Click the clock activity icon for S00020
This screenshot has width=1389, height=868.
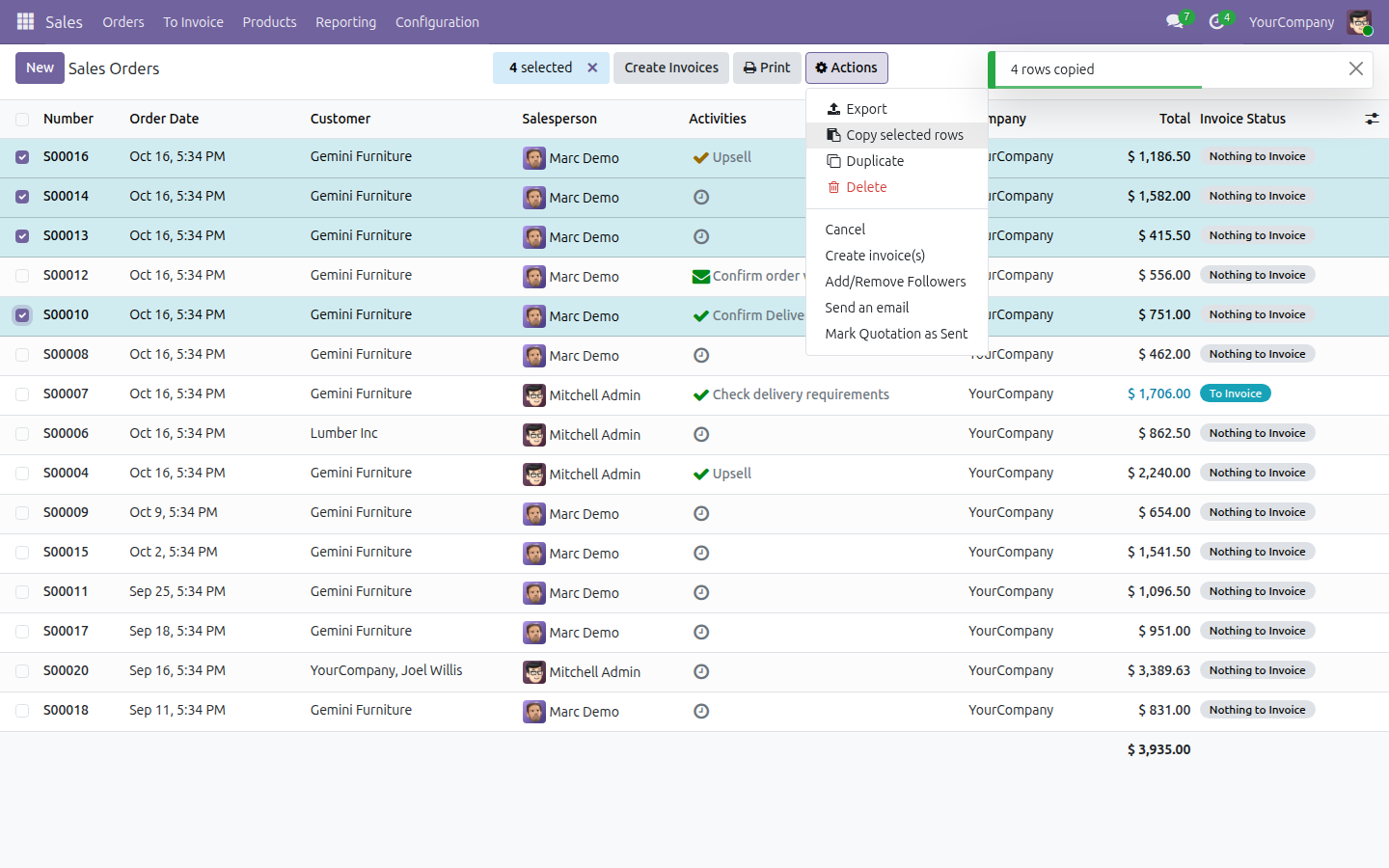tap(701, 671)
